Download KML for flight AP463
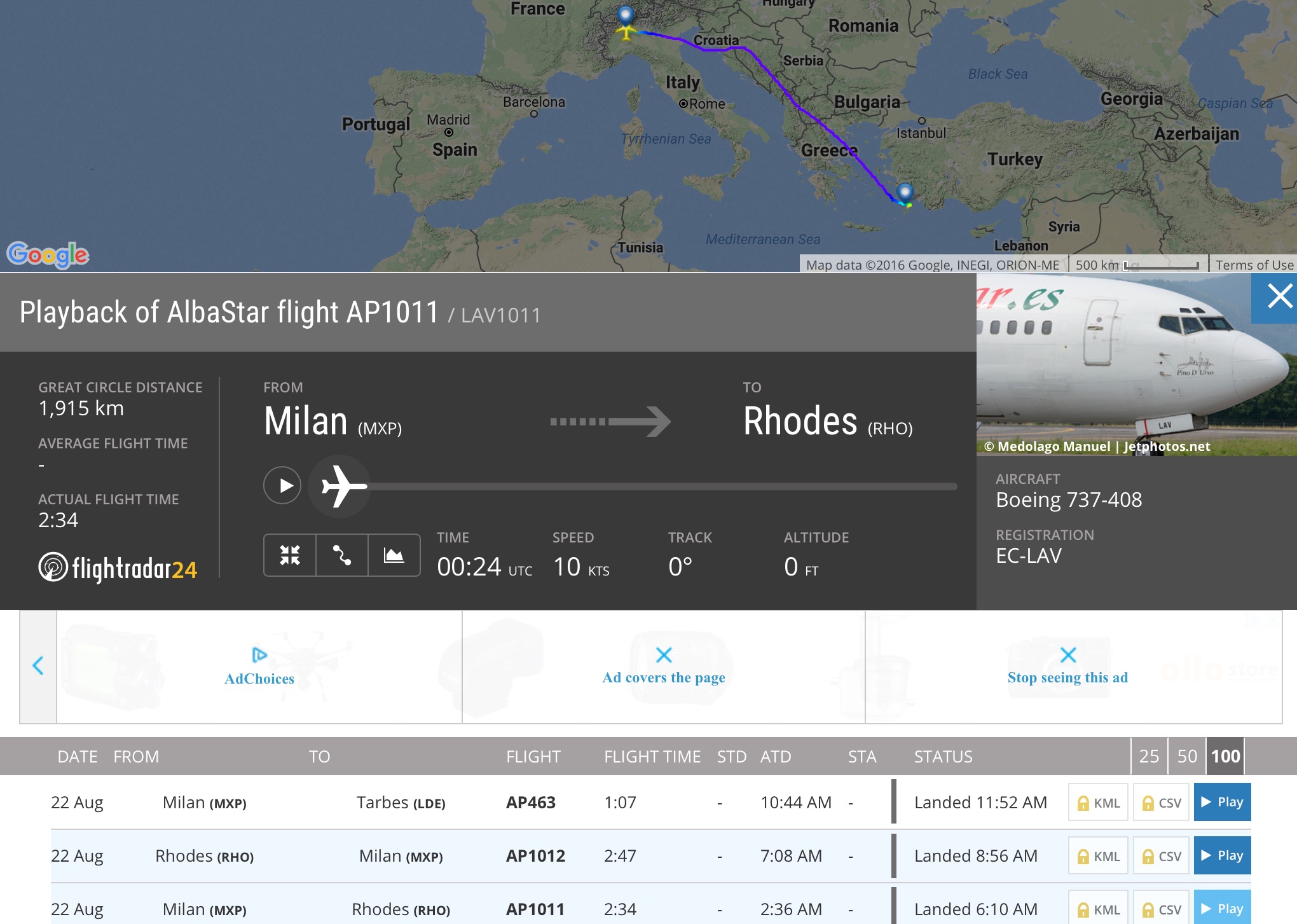Image resolution: width=1297 pixels, height=924 pixels. 1098,803
